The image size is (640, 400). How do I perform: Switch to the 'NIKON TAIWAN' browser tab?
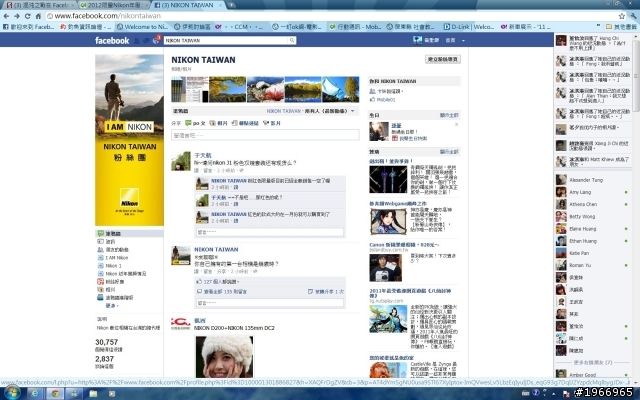pos(189,5)
